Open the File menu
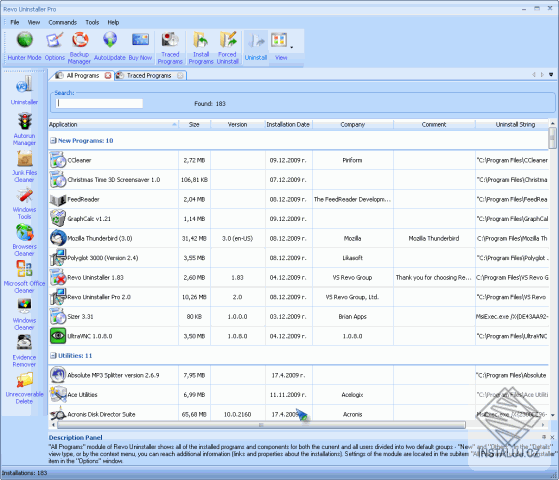This screenshot has width=559, height=480. tap(15, 22)
